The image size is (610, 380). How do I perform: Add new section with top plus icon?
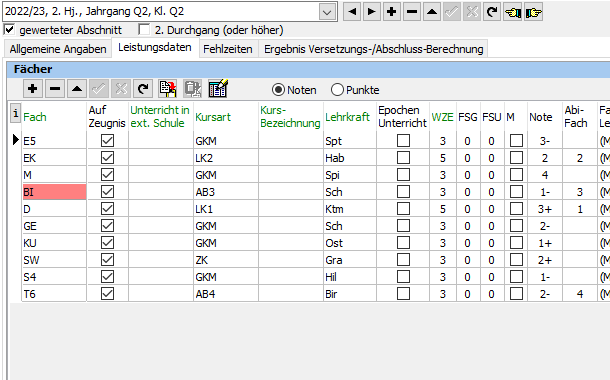click(x=392, y=12)
